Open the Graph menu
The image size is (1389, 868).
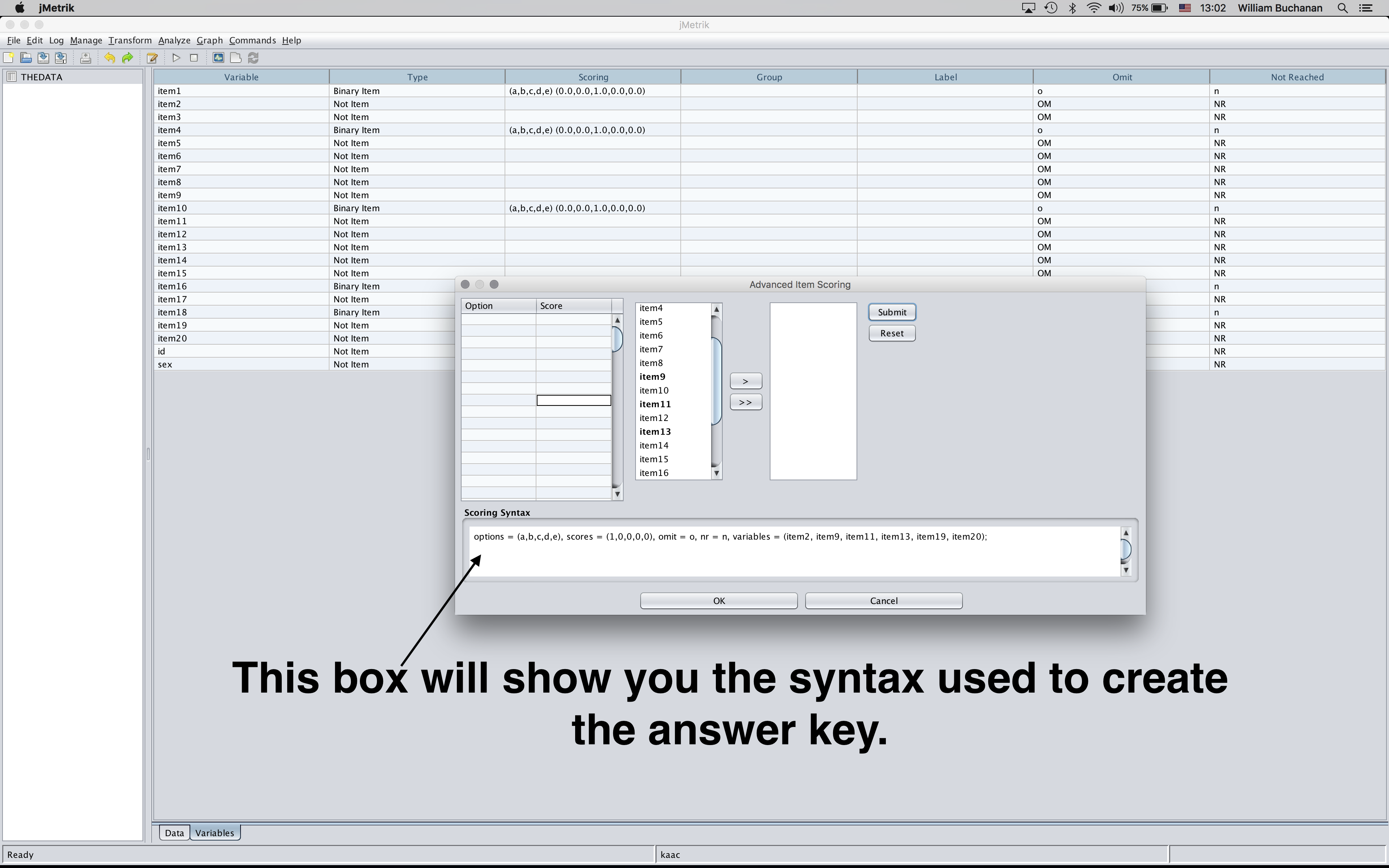point(209,40)
